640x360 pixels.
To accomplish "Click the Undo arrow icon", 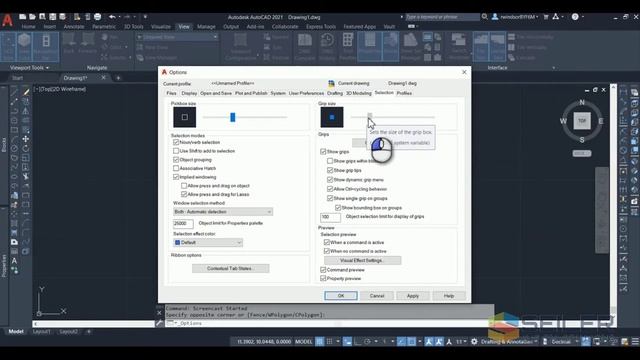I will tap(112, 17).
